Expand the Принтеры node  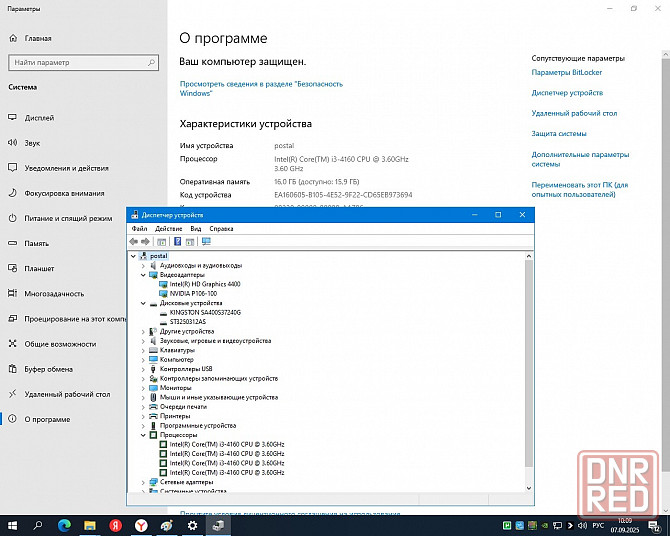click(x=143, y=416)
